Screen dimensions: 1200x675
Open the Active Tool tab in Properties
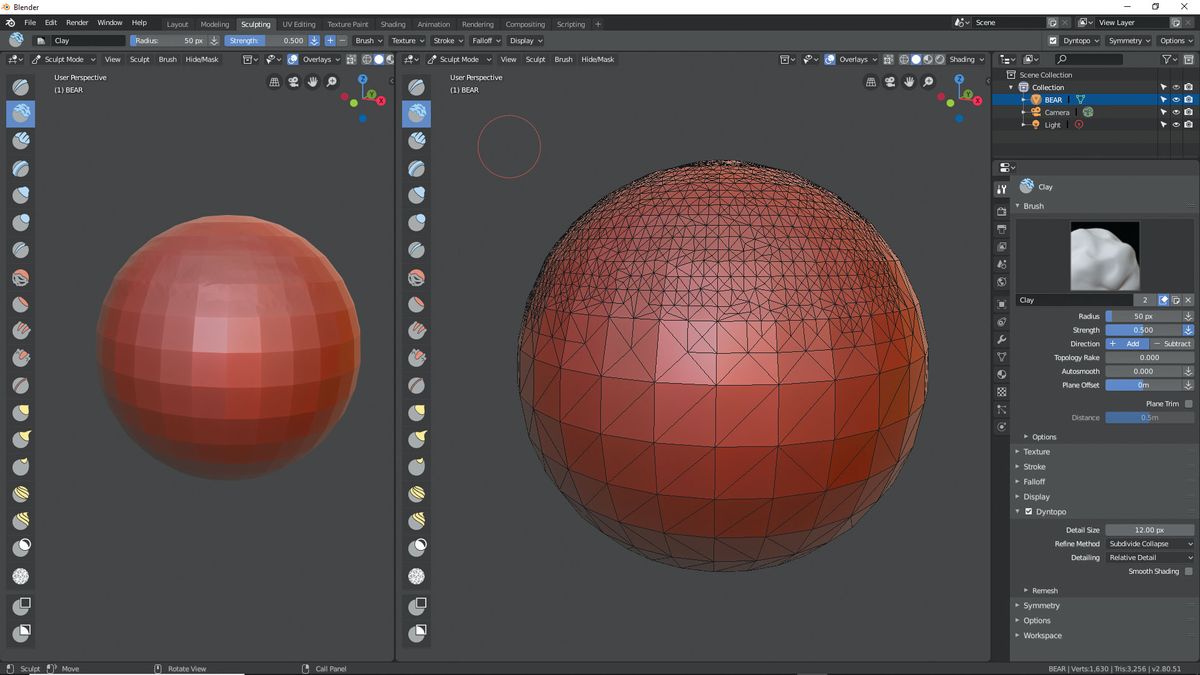point(1001,188)
